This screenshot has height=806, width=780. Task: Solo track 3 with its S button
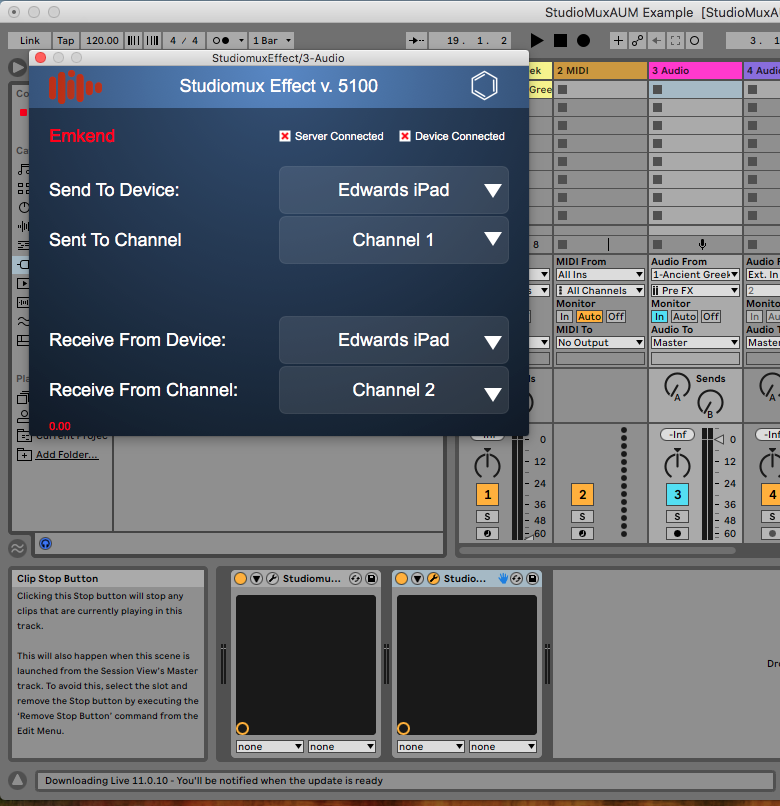[x=678, y=517]
